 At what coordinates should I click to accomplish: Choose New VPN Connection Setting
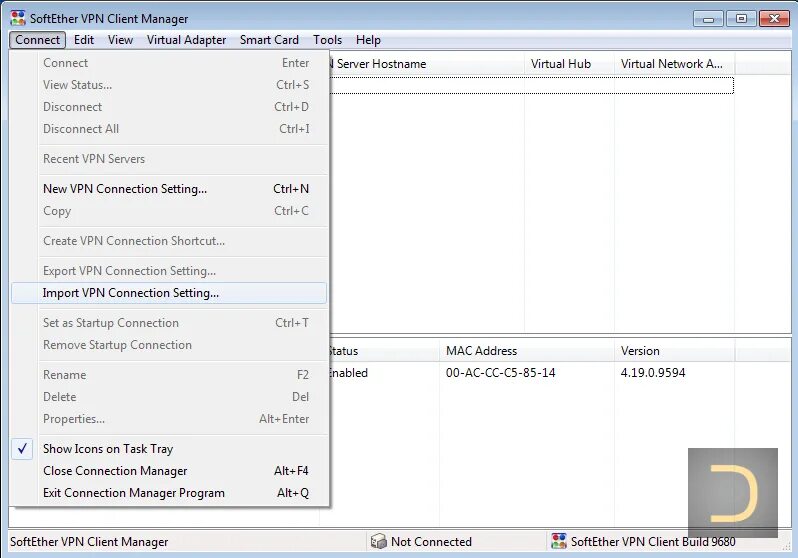click(x=169, y=189)
